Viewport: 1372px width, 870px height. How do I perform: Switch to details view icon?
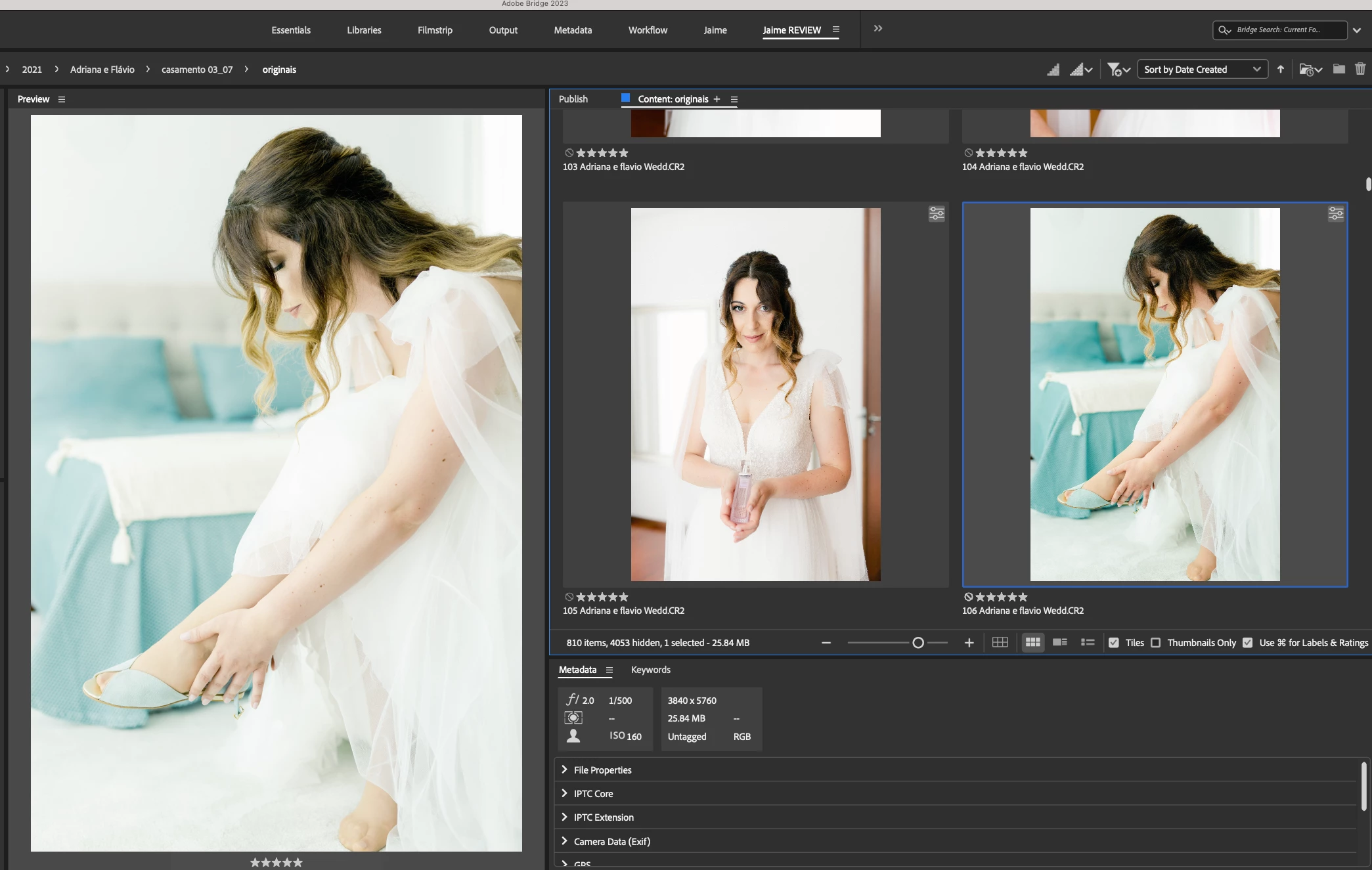(x=1059, y=642)
